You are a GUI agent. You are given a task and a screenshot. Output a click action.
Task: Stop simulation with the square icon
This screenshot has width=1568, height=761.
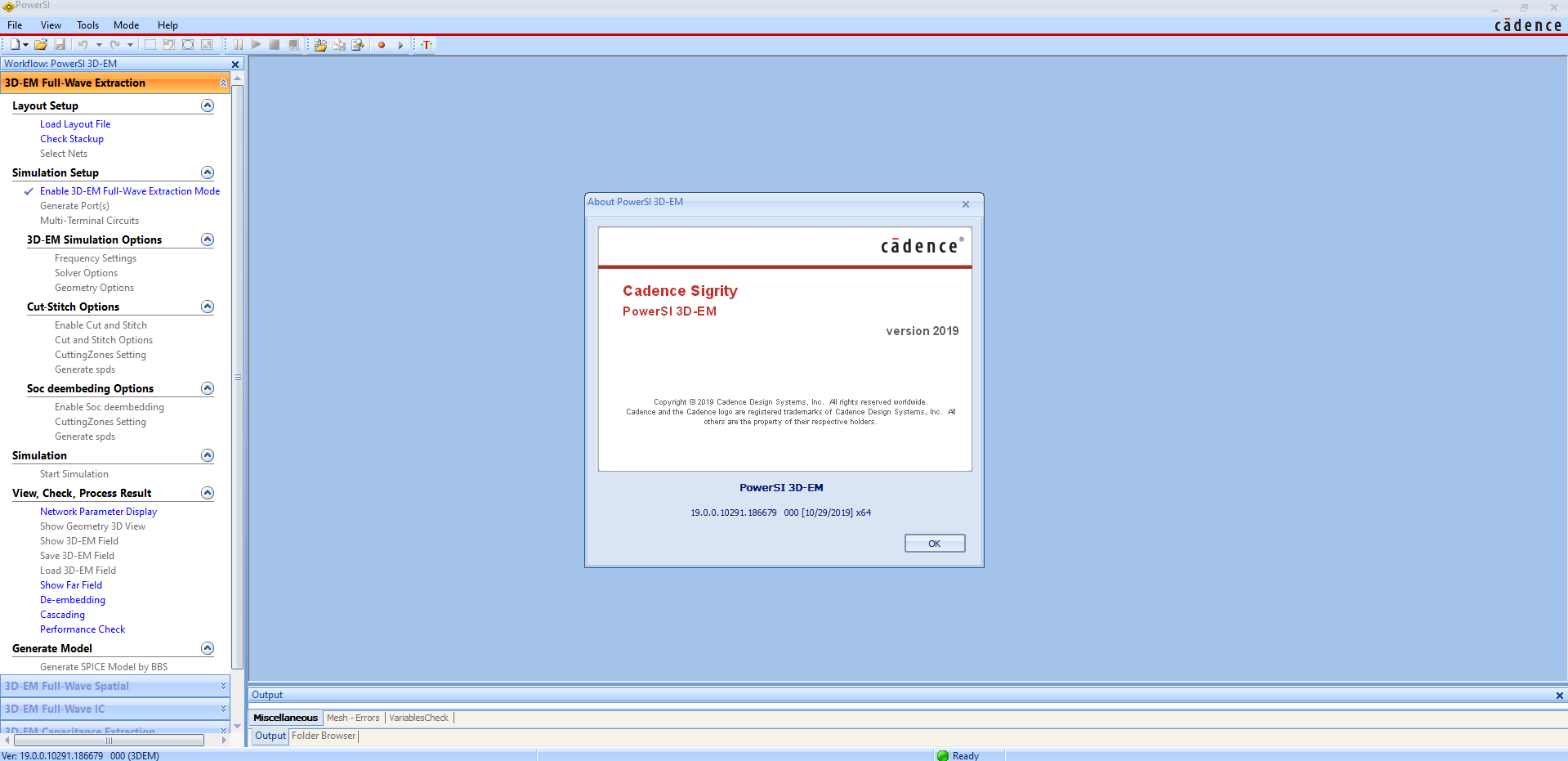(275, 45)
